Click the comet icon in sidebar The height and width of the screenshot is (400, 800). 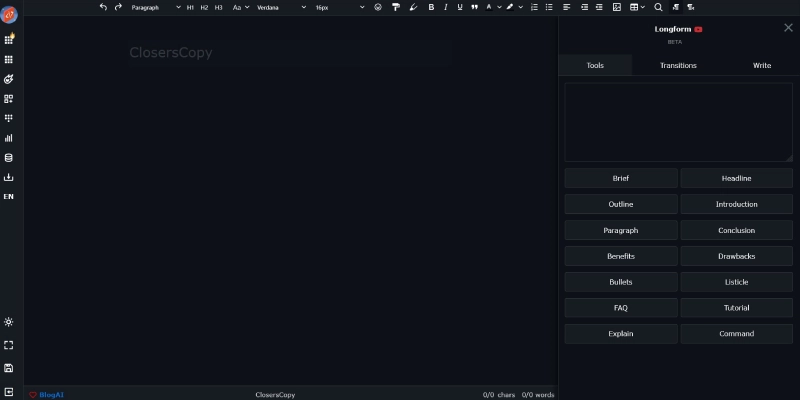click(x=9, y=79)
